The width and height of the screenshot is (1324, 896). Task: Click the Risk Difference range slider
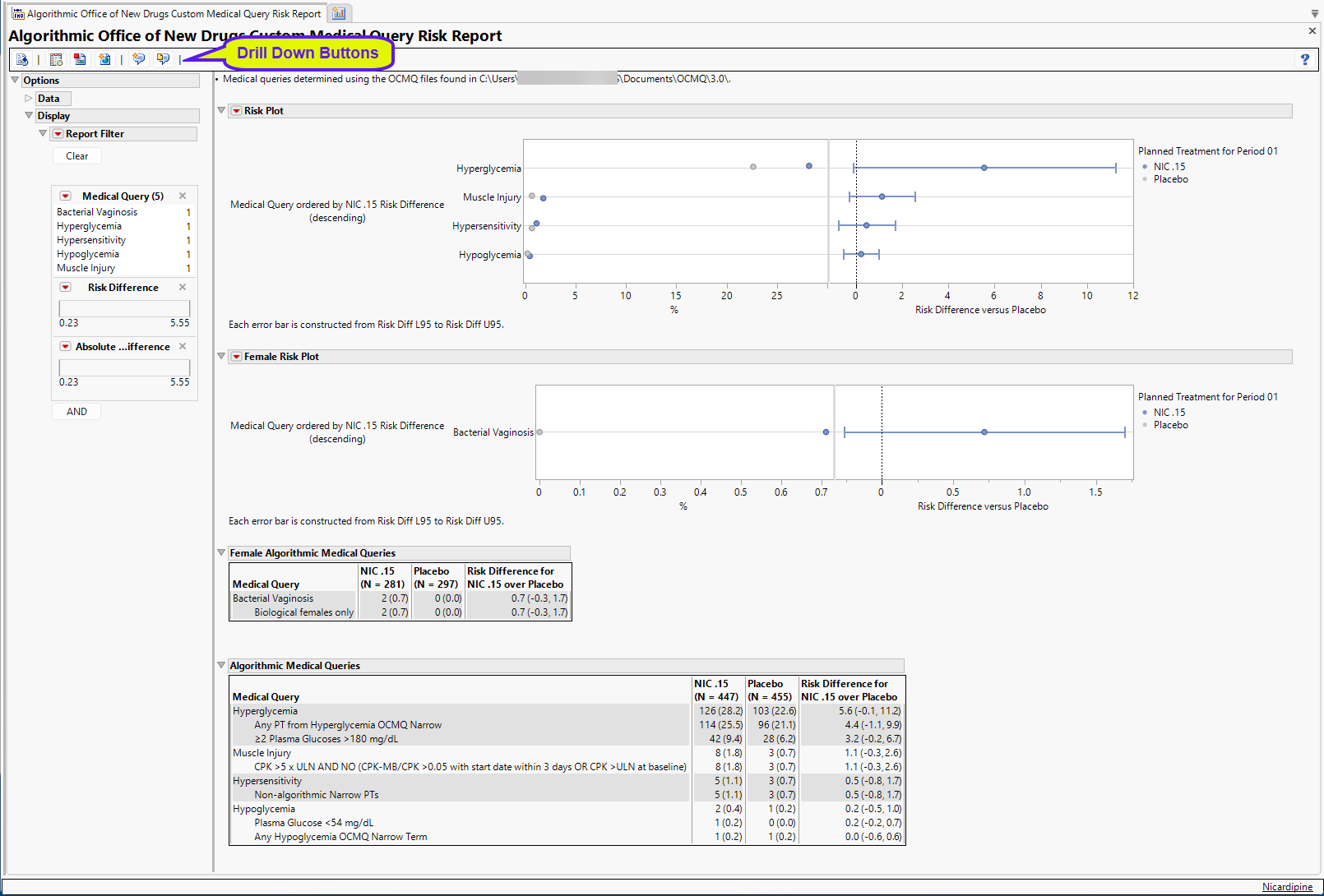pyautogui.click(x=124, y=308)
